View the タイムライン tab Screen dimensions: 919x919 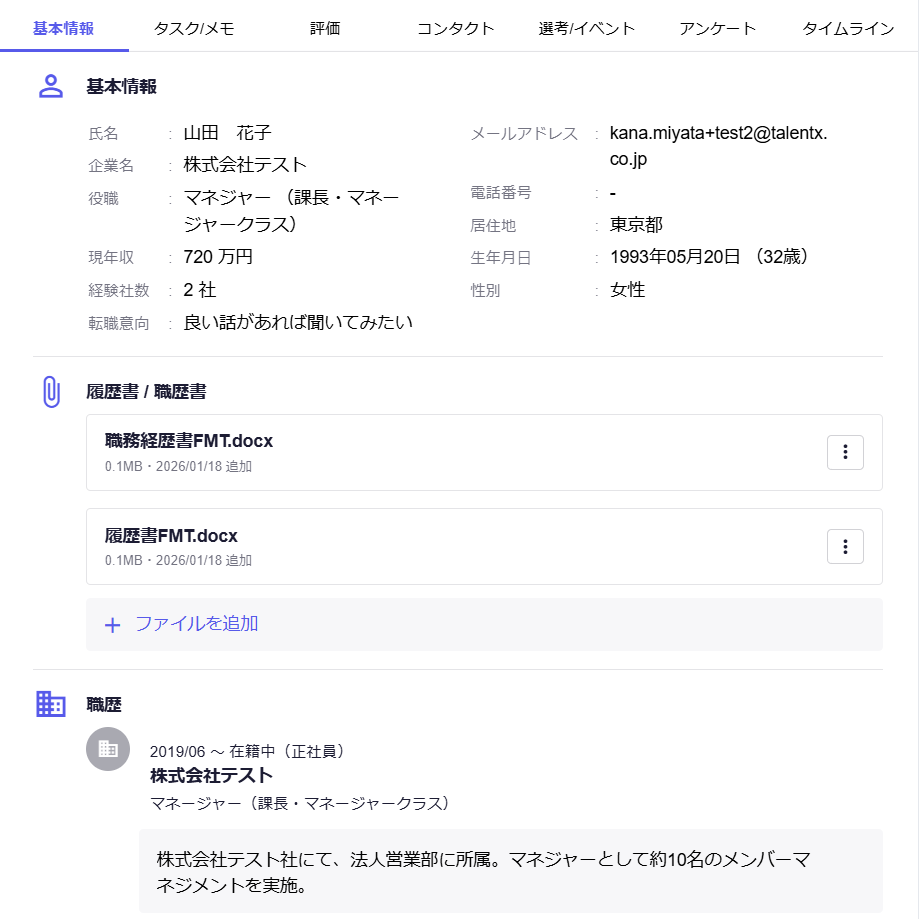848,28
